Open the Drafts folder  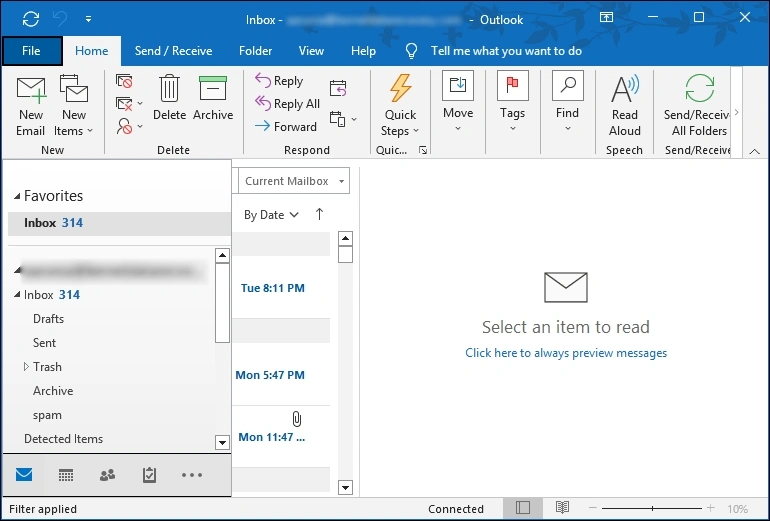[48, 319]
